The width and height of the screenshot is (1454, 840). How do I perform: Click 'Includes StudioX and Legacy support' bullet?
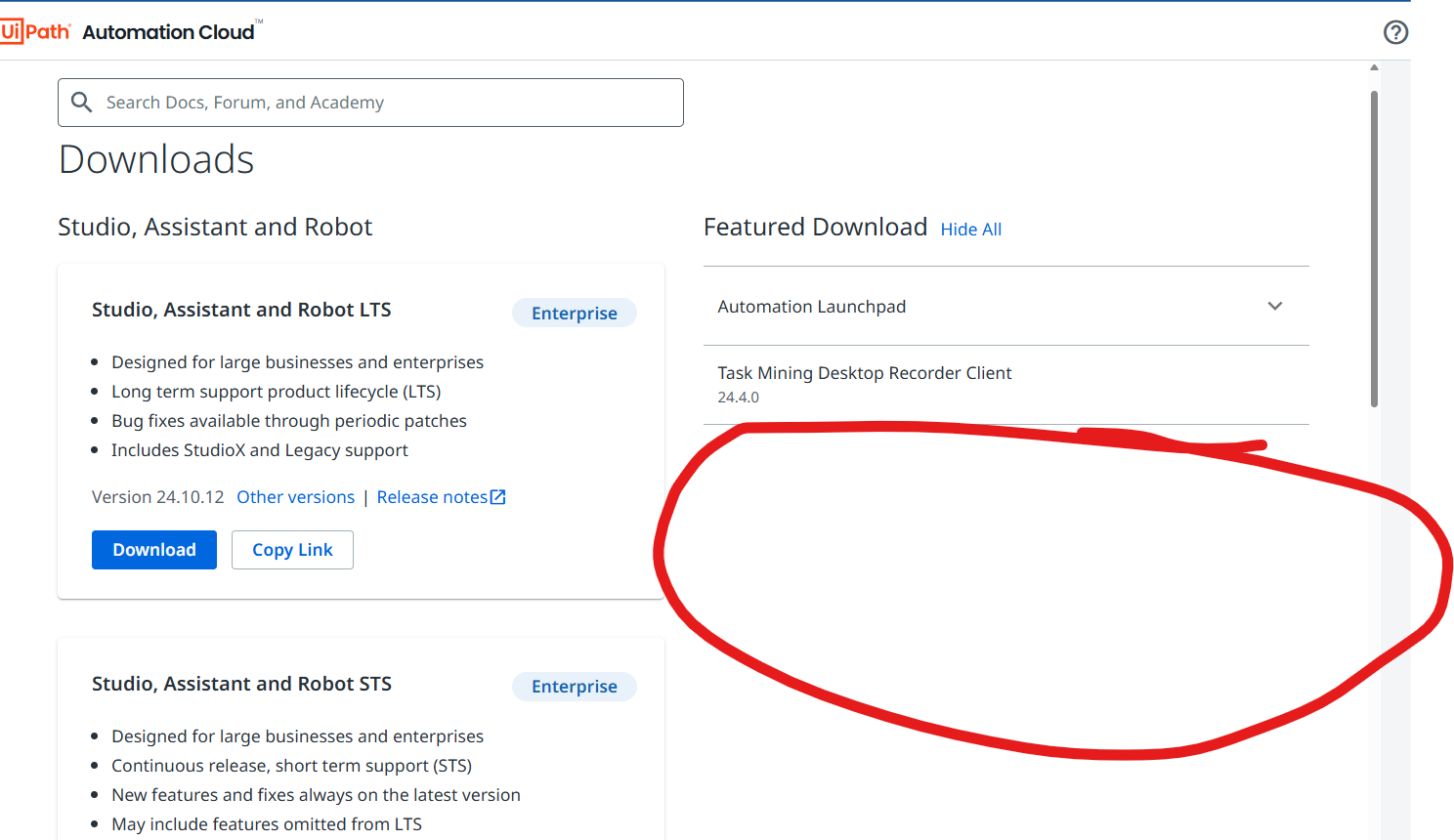coord(260,450)
